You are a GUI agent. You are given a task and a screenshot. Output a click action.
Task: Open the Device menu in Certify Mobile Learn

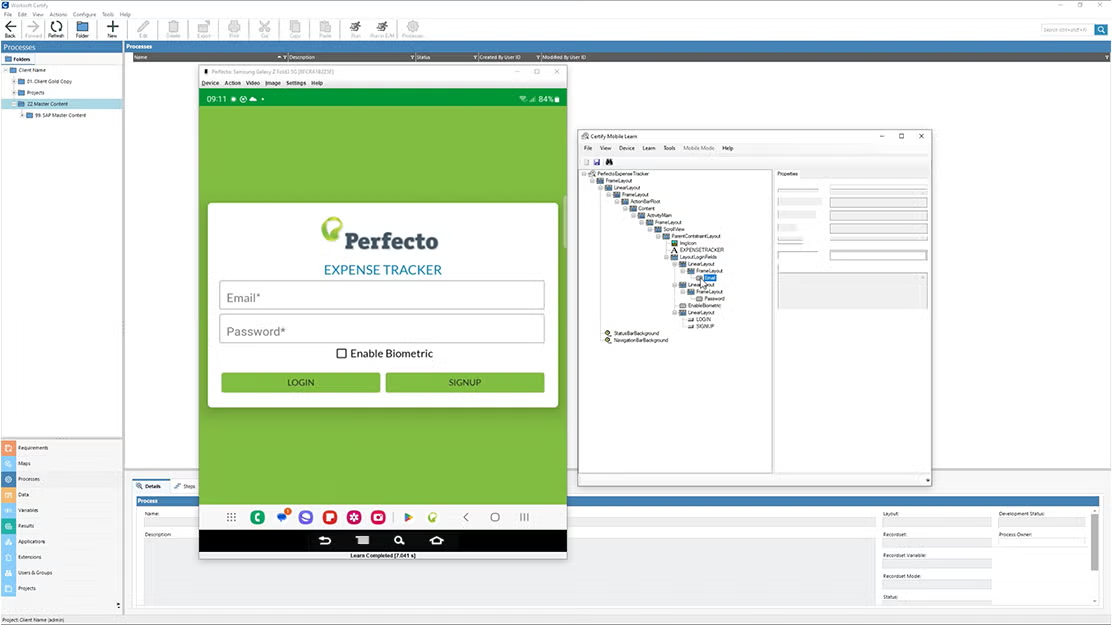pos(625,147)
